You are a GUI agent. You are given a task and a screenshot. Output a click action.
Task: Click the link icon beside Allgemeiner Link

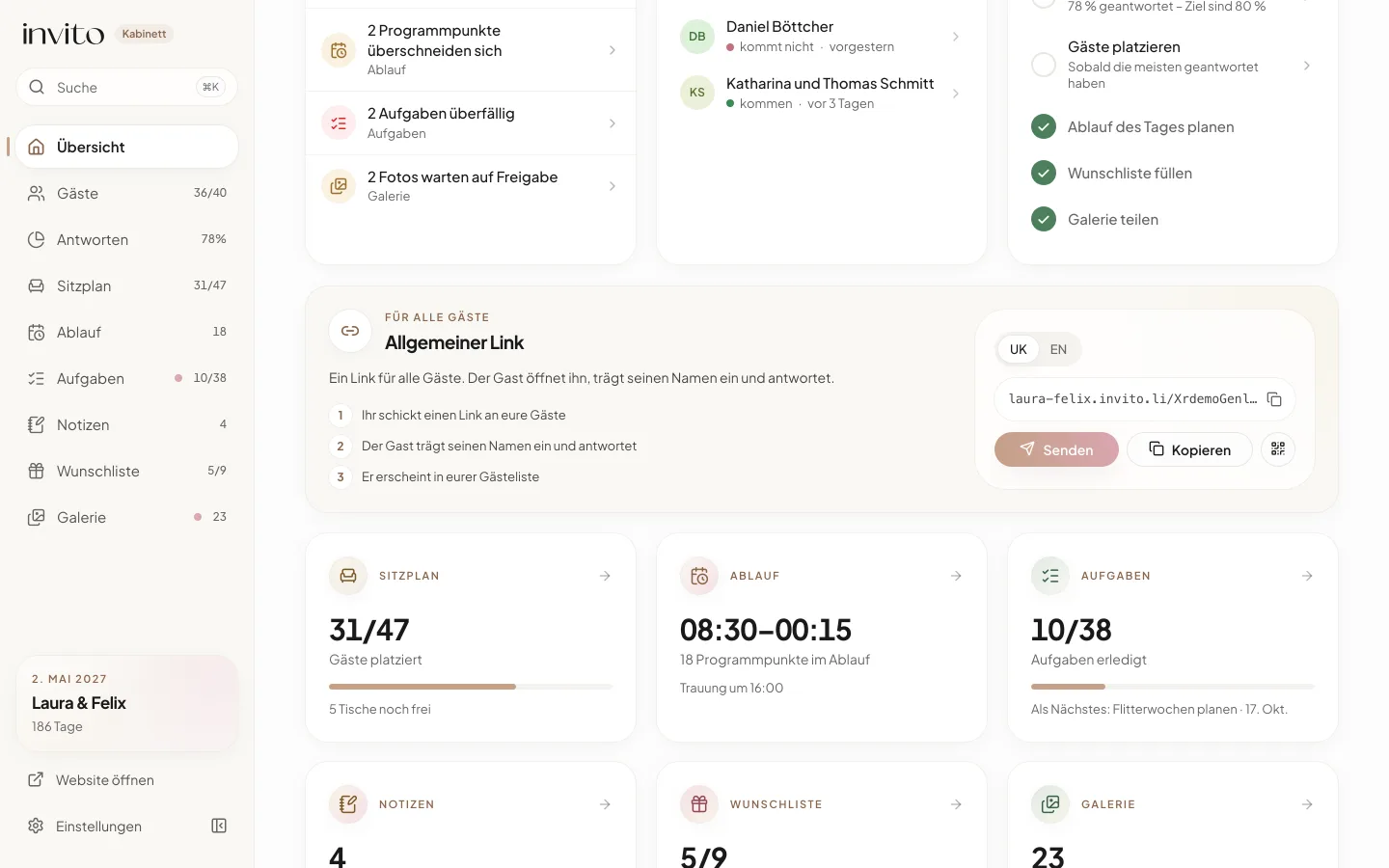pos(350,331)
